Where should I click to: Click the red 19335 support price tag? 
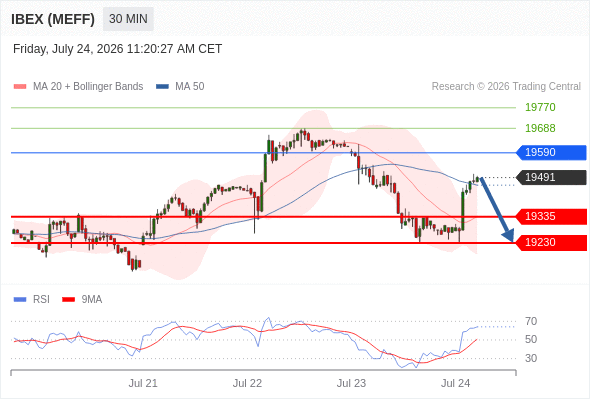551,217
